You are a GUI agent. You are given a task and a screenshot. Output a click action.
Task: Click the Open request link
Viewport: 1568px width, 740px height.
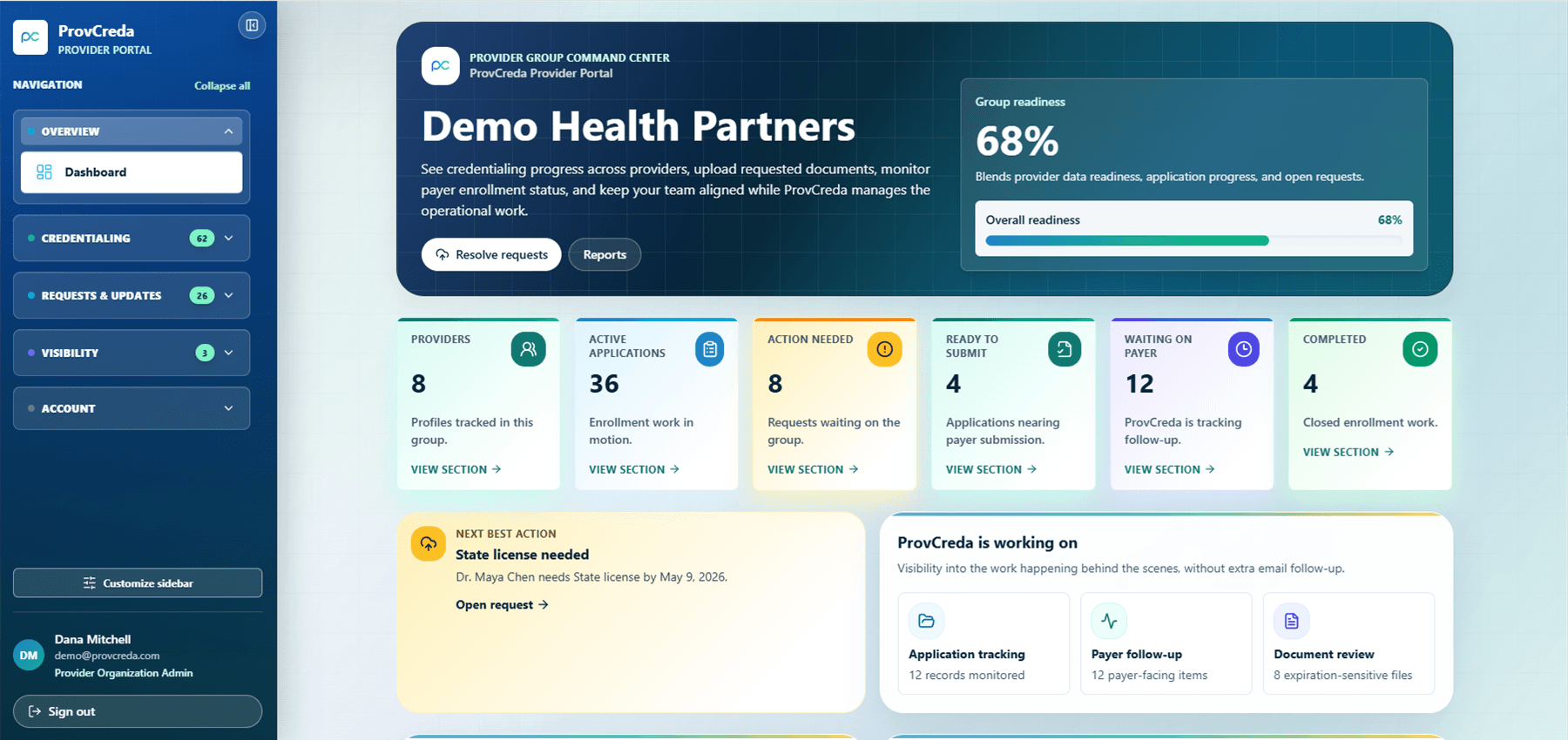(x=502, y=605)
